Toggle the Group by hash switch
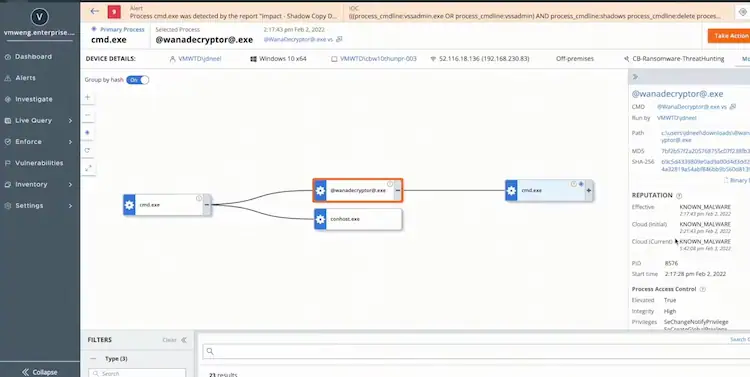 [x=138, y=80]
